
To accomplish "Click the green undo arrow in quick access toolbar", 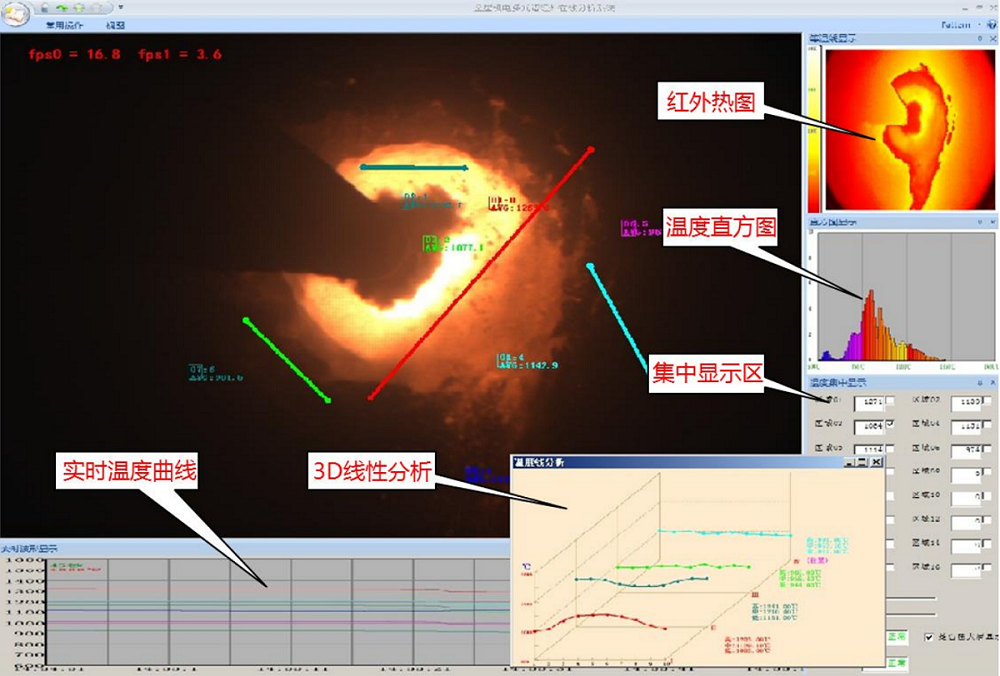I will click(x=62, y=7).
